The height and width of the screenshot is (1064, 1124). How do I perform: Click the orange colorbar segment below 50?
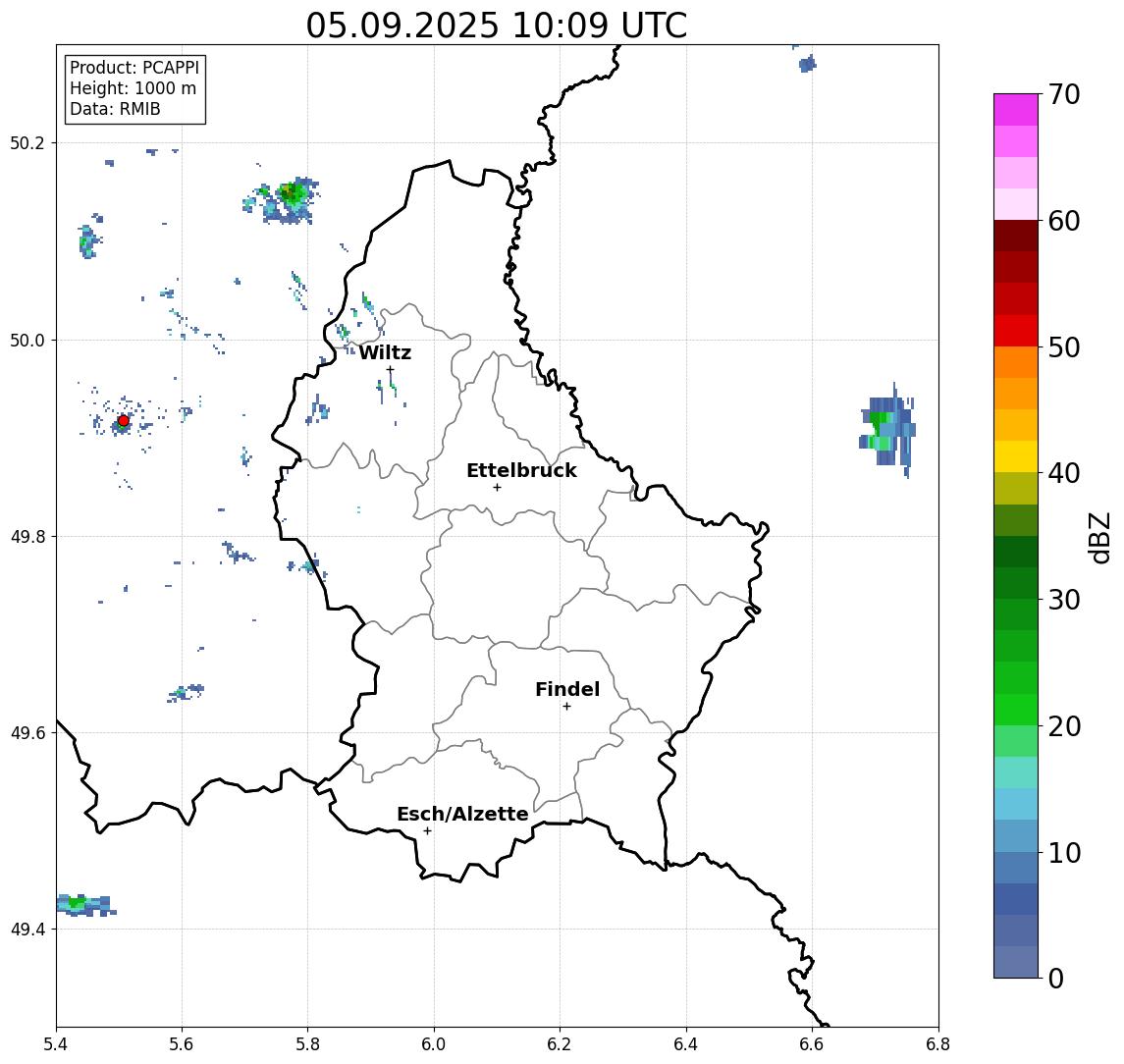(x=1016, y=362)
